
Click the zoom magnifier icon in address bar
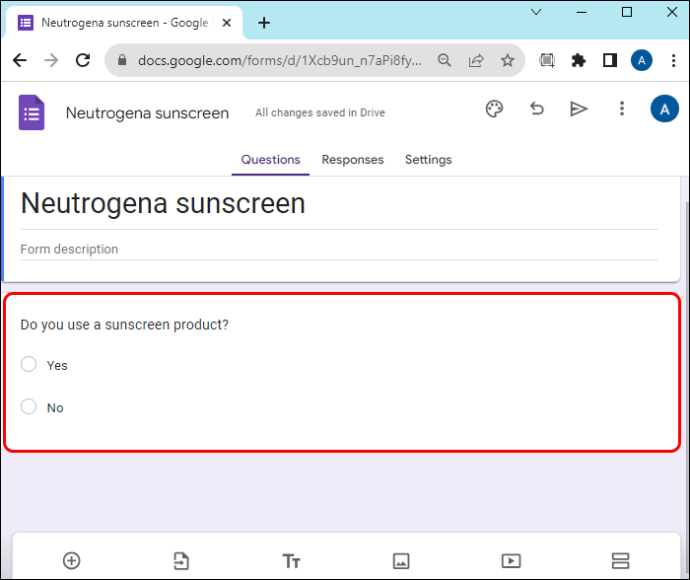(x=444, y=60)
